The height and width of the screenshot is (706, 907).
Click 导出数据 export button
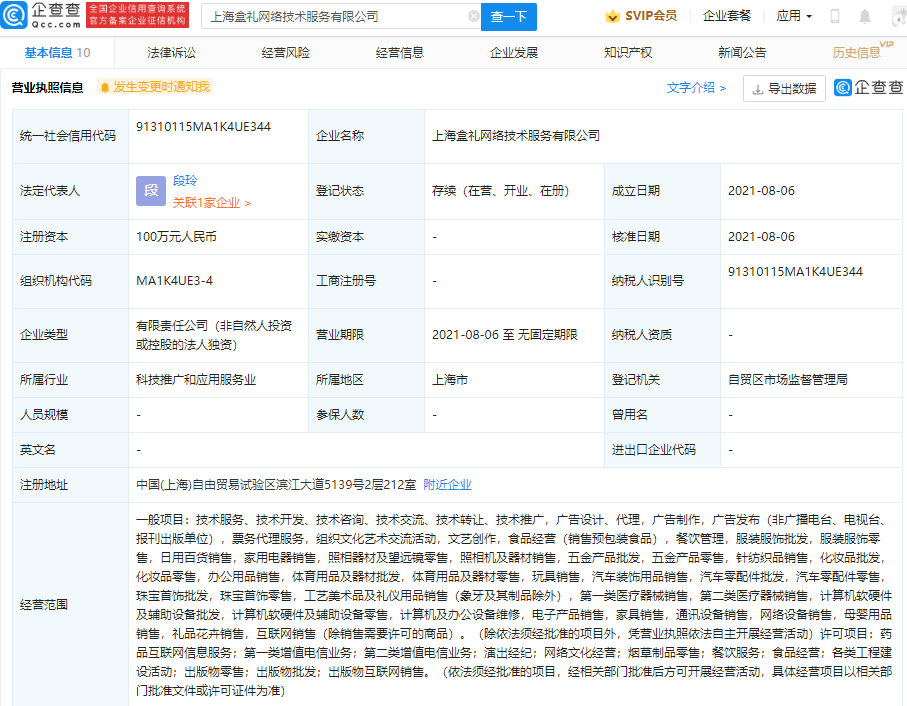coord(784,89)
